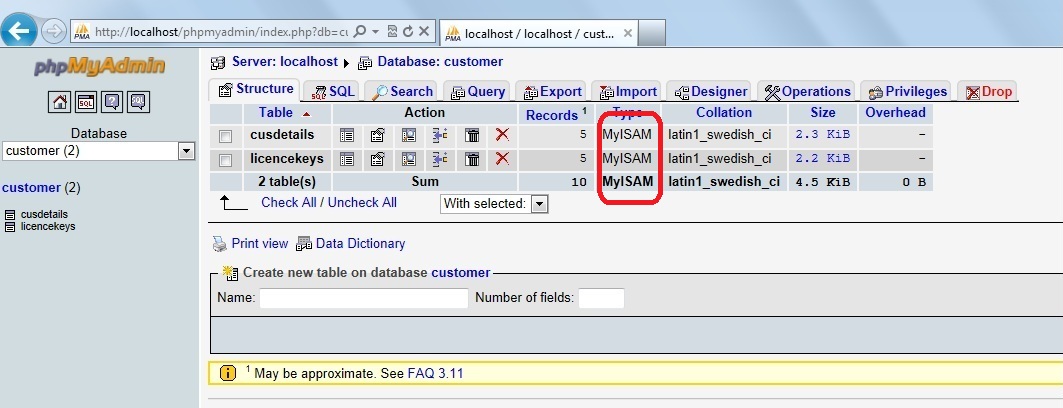Tick the checkbox for cusdetails table

225,136
